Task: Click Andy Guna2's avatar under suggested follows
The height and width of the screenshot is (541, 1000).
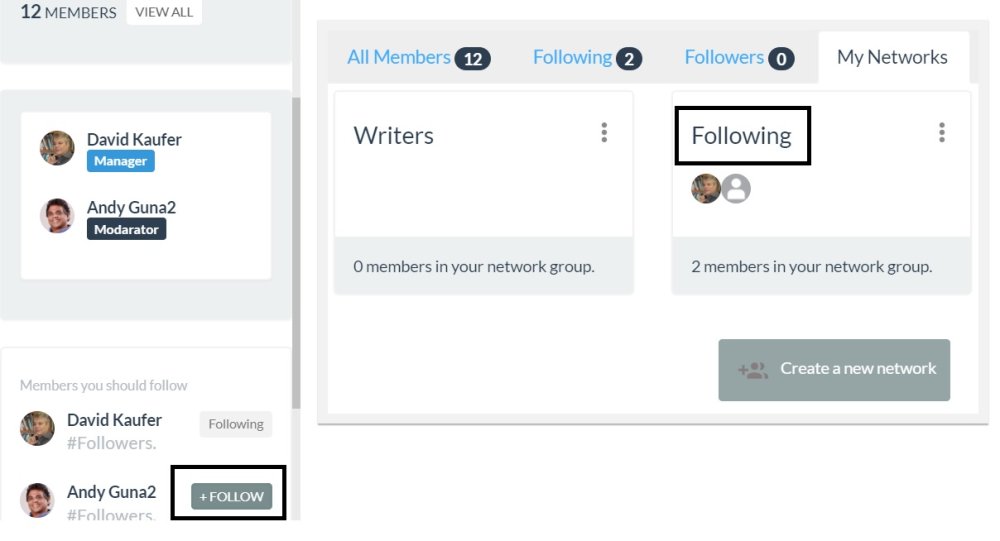Action: [x=37, y=500]
